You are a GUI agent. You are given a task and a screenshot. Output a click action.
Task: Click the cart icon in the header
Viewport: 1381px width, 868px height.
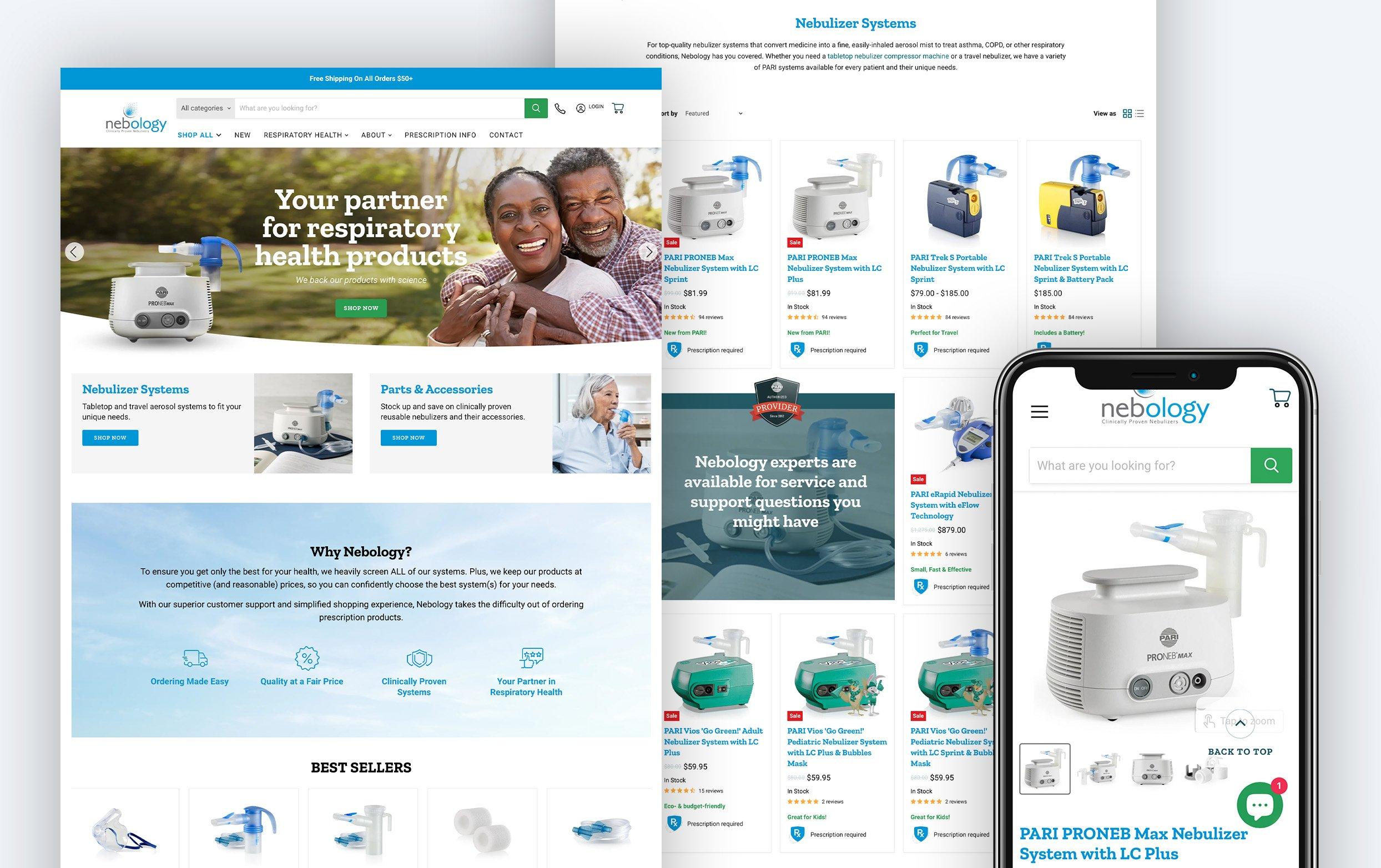618,108
